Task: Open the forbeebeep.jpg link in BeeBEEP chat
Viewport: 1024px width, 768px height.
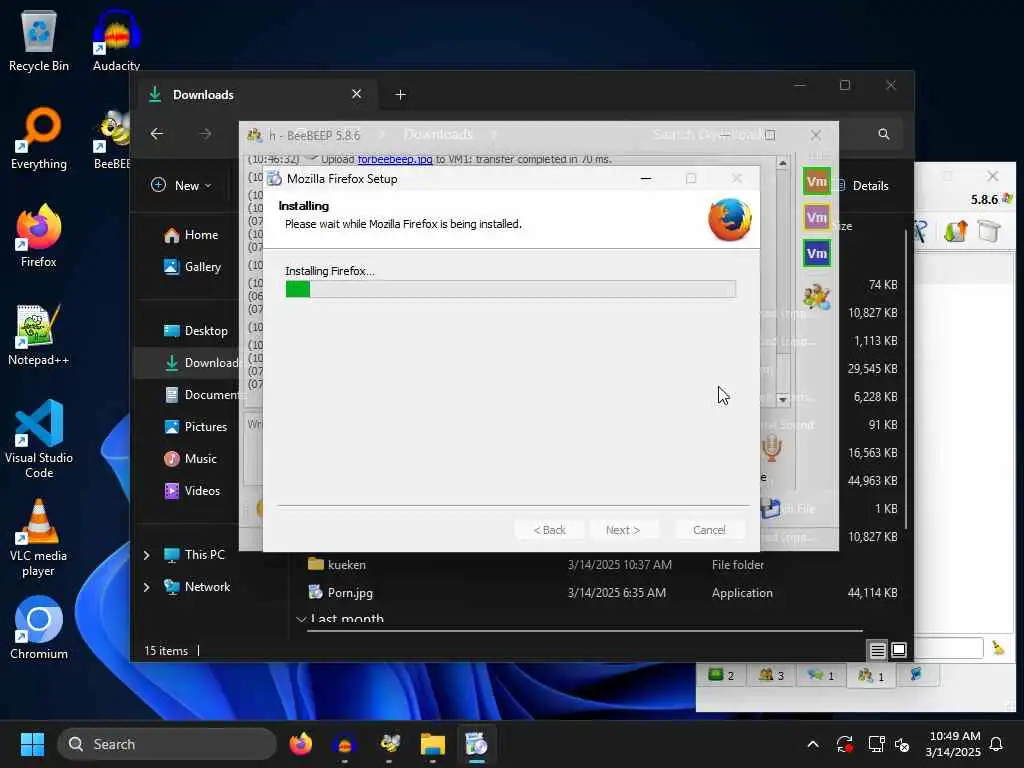Action: point(394,159)
